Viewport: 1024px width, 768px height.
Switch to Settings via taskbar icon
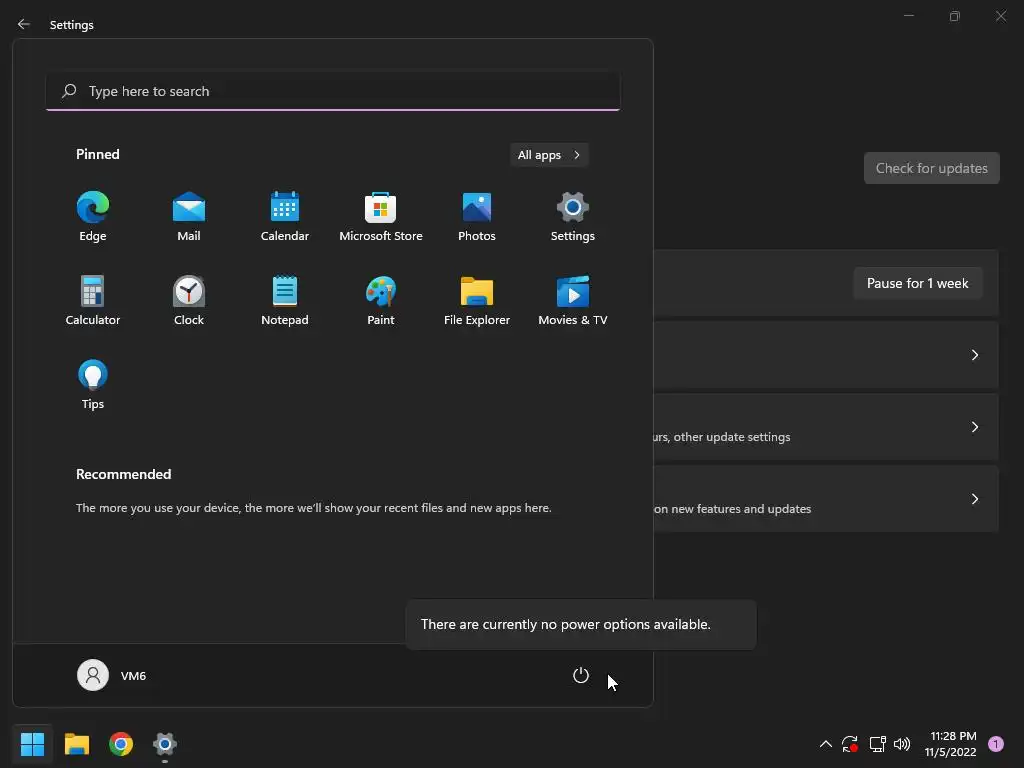point(165,744)
